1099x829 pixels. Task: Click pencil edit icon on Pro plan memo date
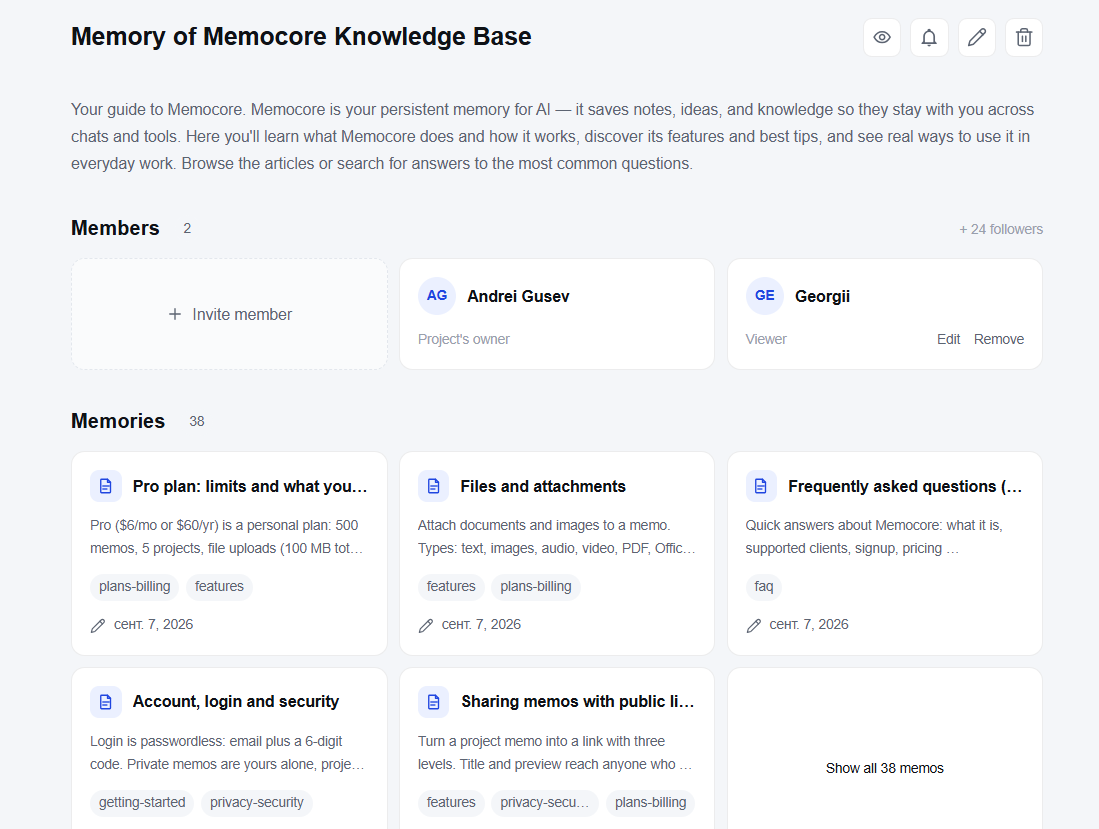coord(98,626)
